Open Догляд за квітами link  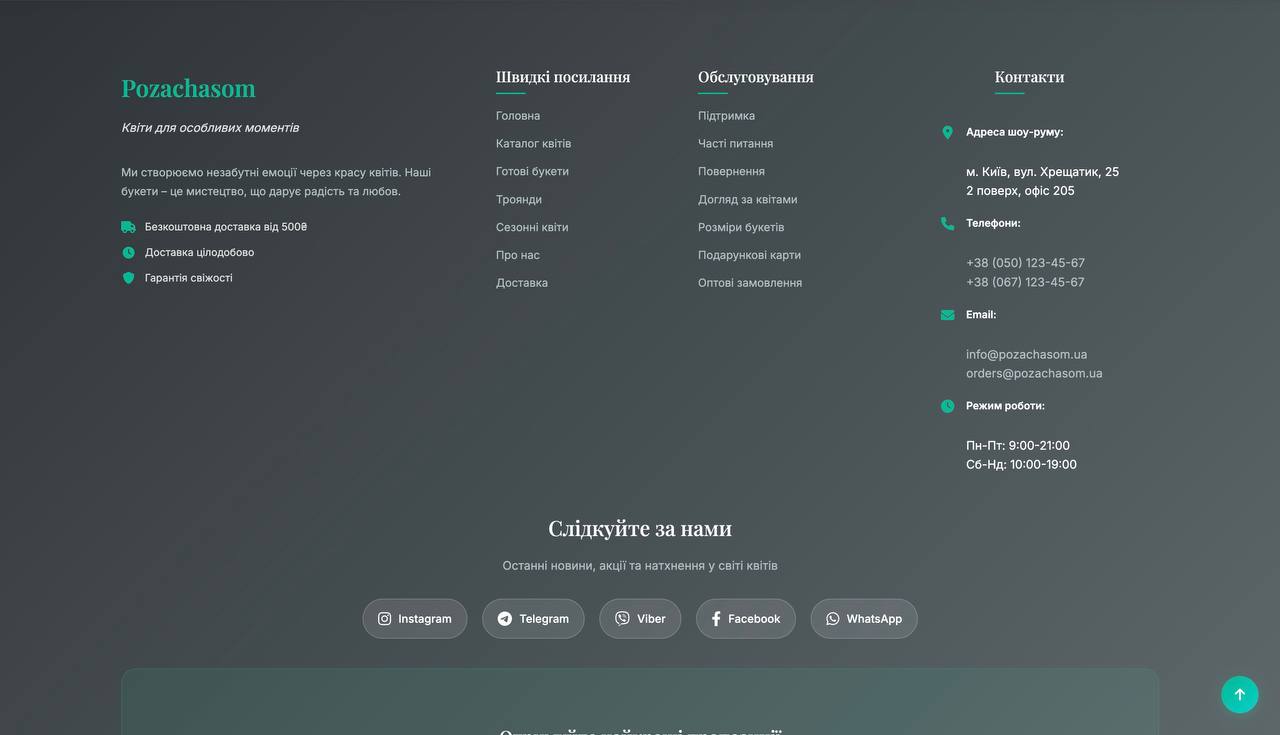pos(747,200)
